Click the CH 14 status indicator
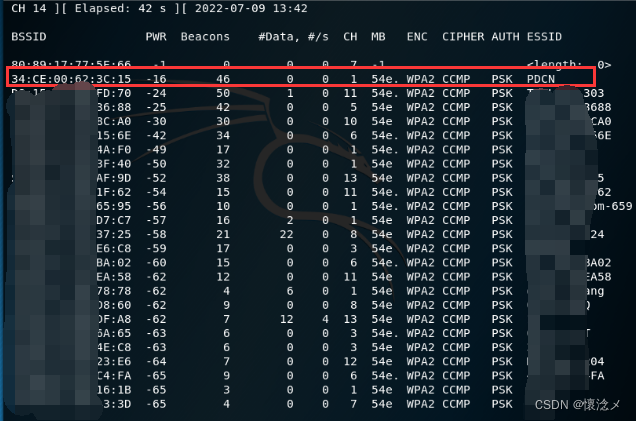 tap(29, 9)
